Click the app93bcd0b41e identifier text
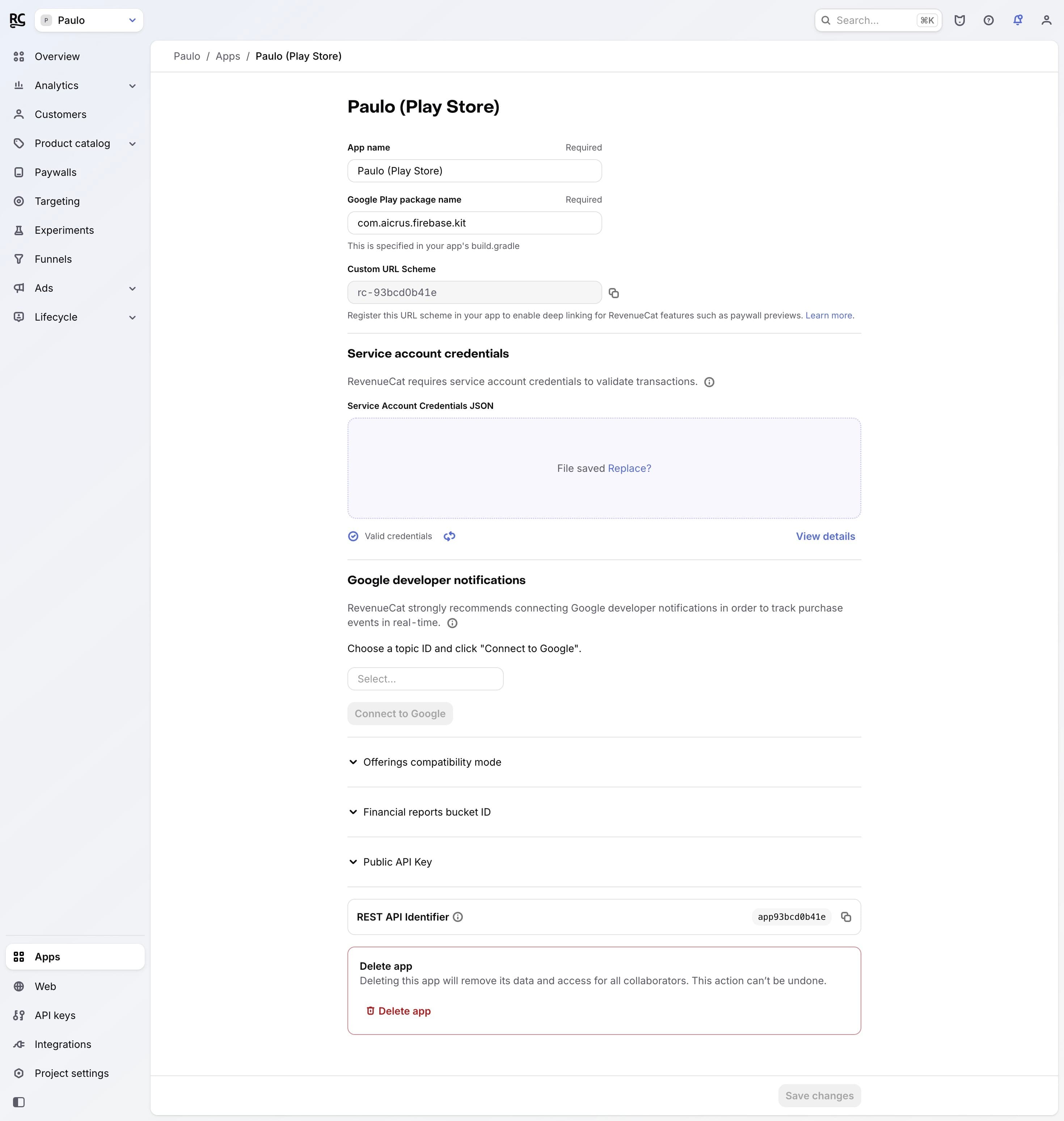This screenshot has width=1064, height=1121. pos(792,917)
